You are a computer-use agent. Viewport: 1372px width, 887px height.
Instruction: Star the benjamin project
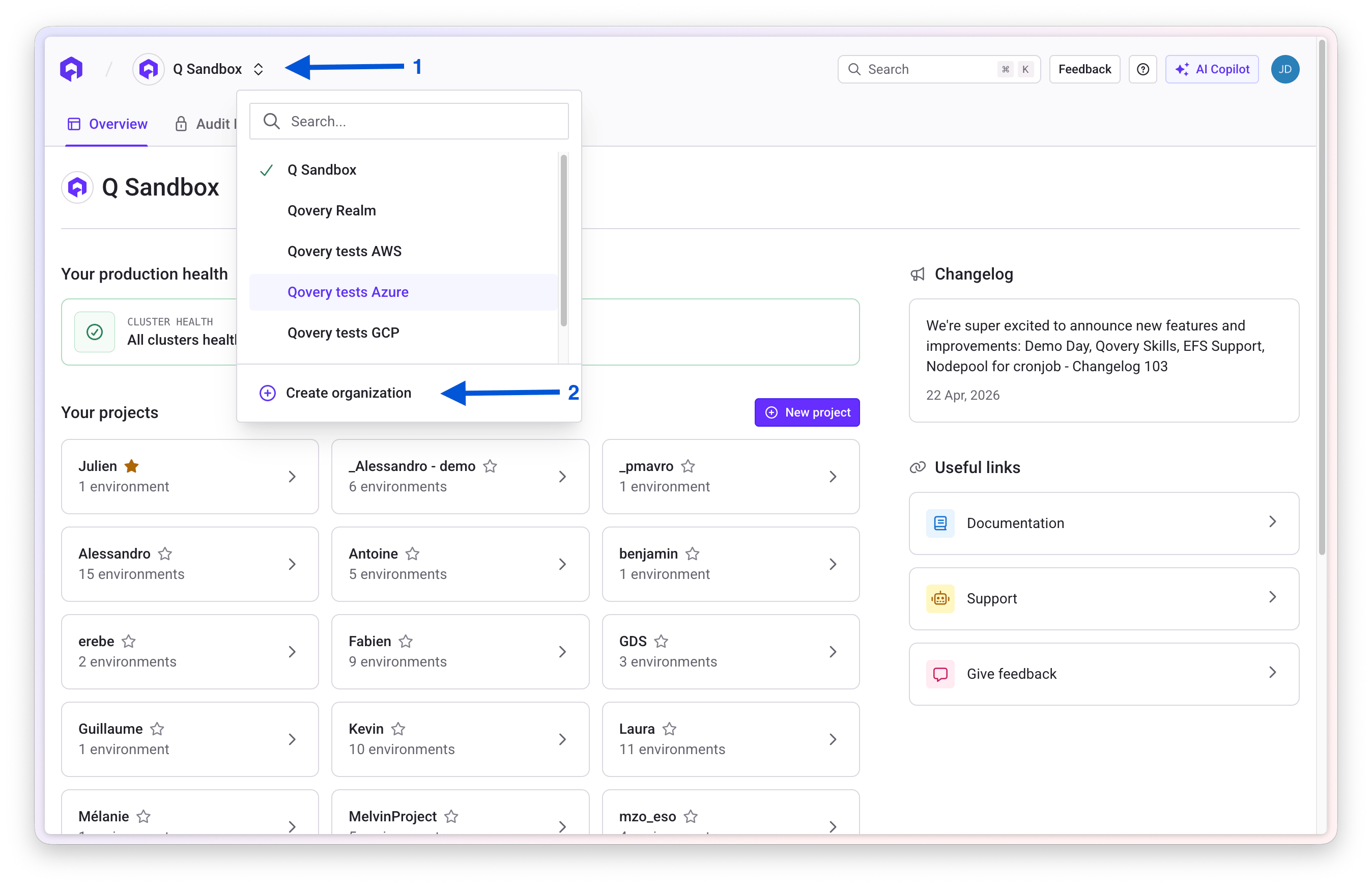pyautogui.click(x=692, y=553)
